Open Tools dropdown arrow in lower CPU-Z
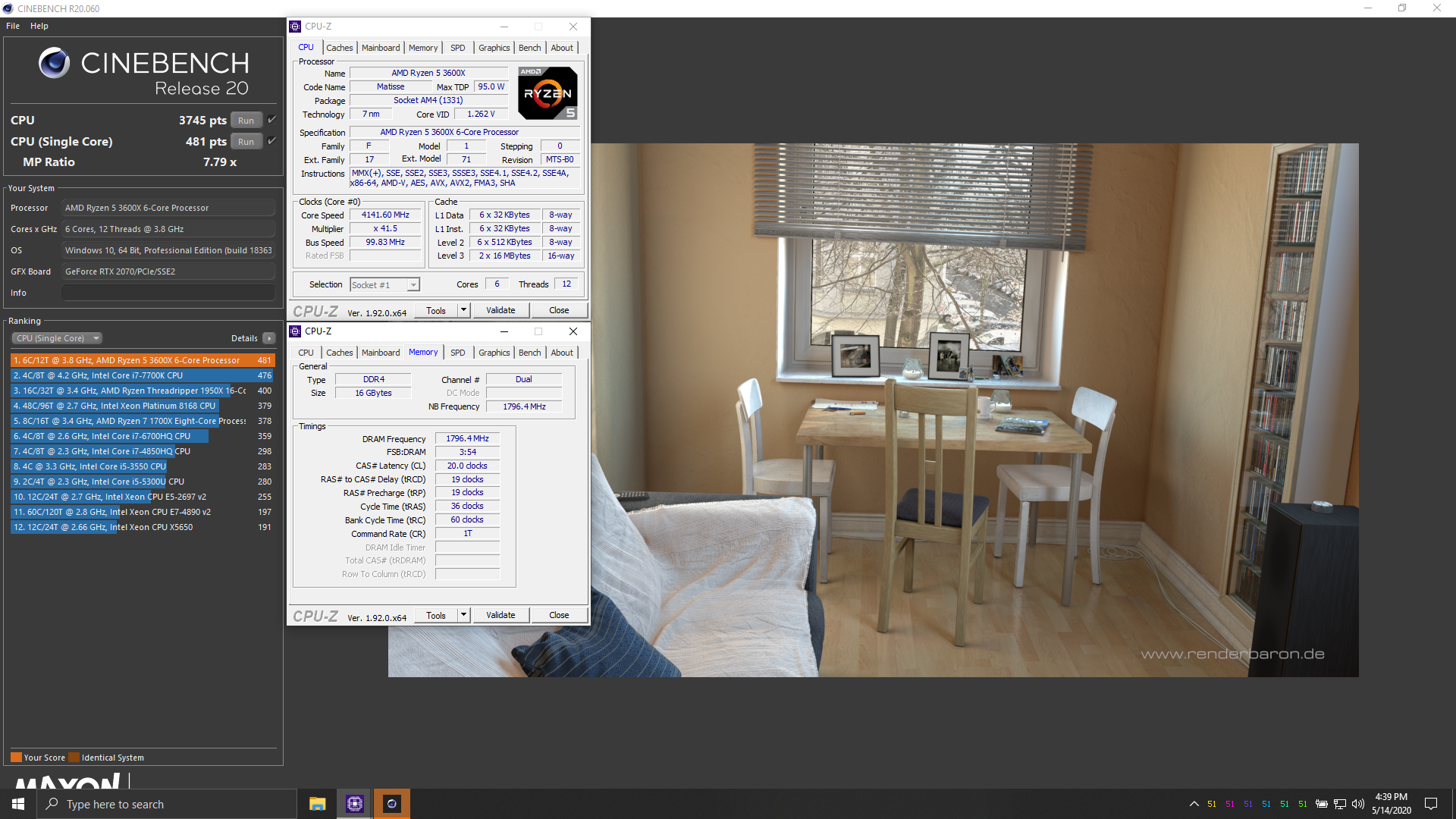Image resolution: width=1456 pixels, height=819 pixels. pyautogui.click(x=464, y=615)
